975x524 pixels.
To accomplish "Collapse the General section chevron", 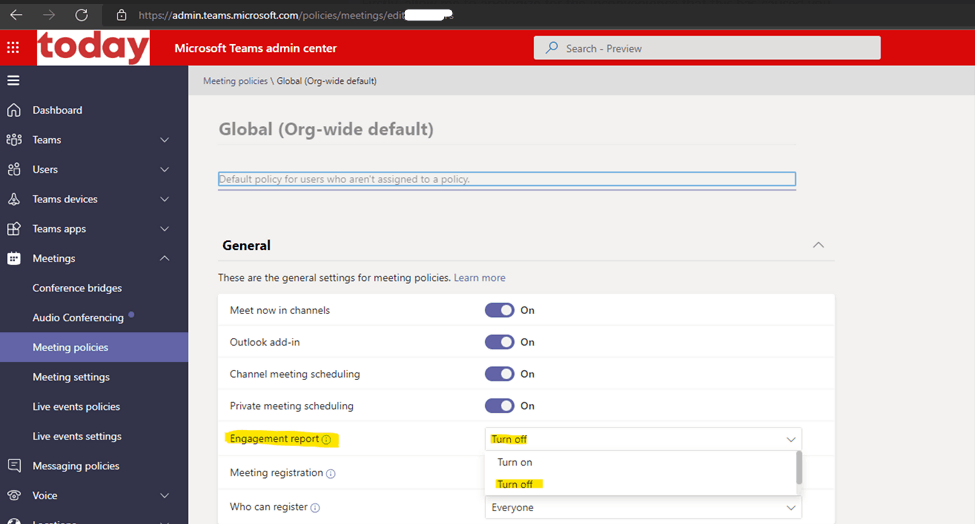I will (x=818, y=245).
